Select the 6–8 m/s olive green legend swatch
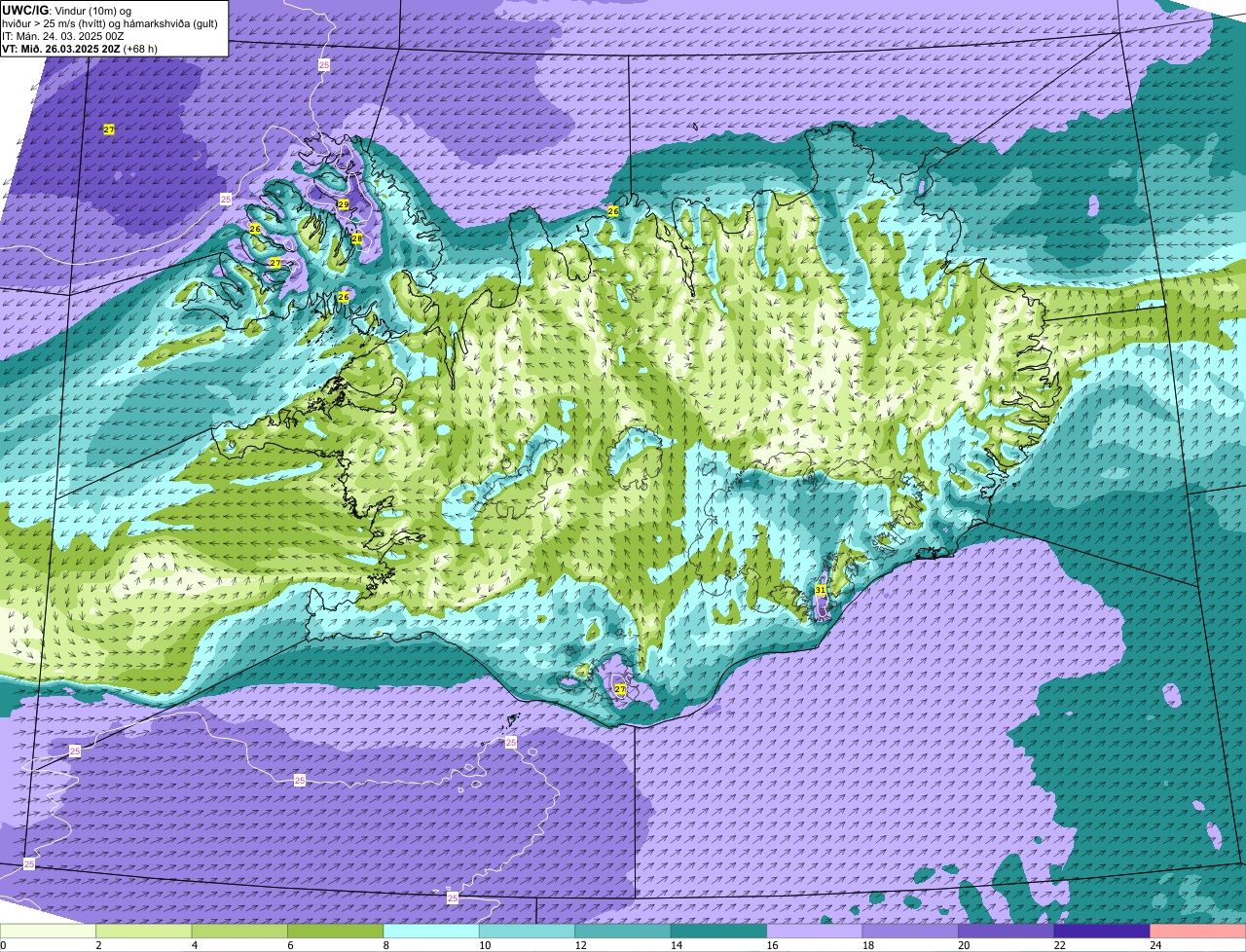1246x952 pixels. pyautogui.click(x=336, y=931)
